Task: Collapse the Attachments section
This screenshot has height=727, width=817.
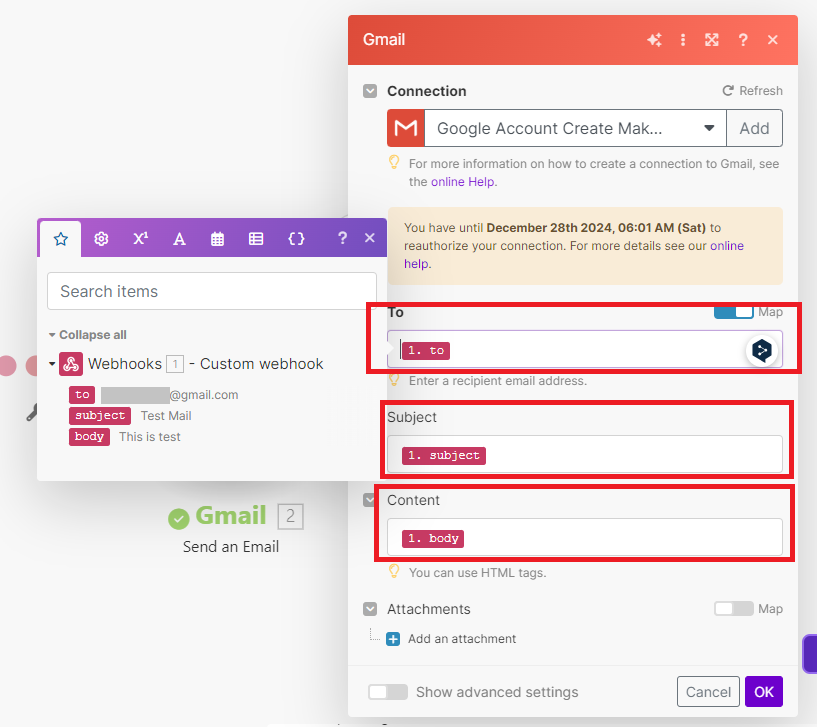Action: (x=370, y=609)
